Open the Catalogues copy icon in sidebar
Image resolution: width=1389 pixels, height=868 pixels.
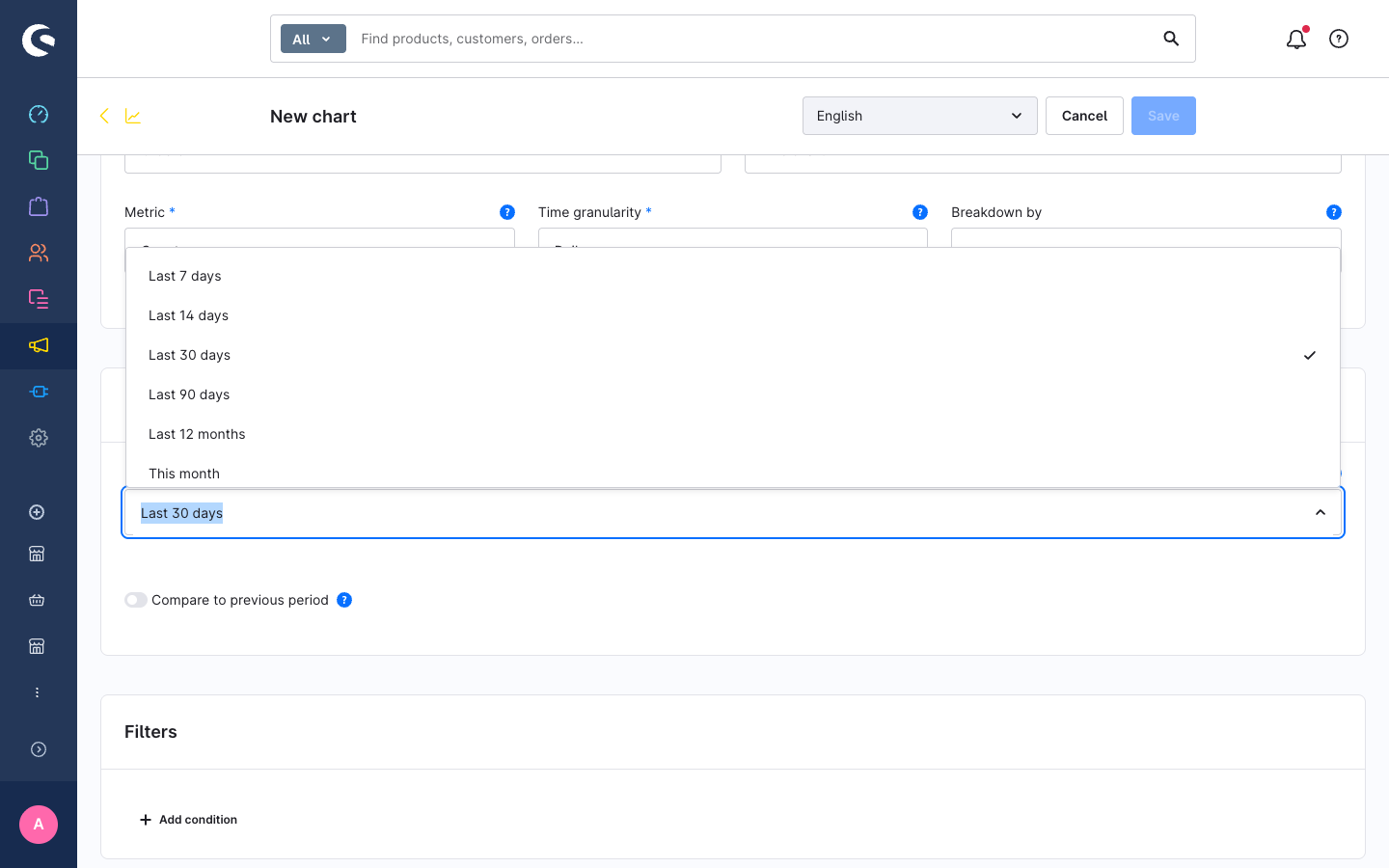(x=39, y=160)
